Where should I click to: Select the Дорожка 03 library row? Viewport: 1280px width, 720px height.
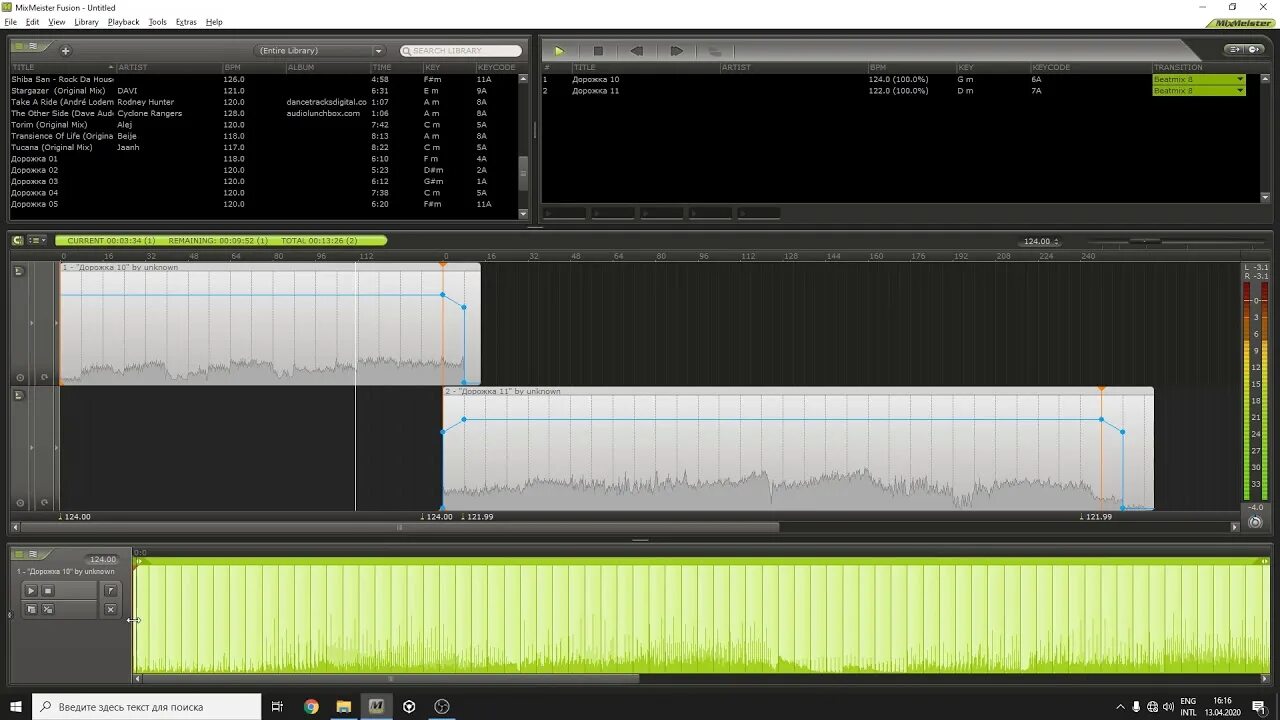[264, 181]
